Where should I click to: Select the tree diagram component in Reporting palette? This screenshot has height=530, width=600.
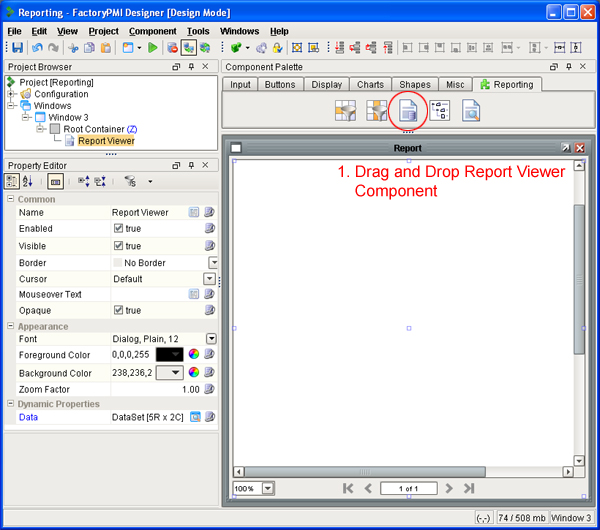[439, 111]
